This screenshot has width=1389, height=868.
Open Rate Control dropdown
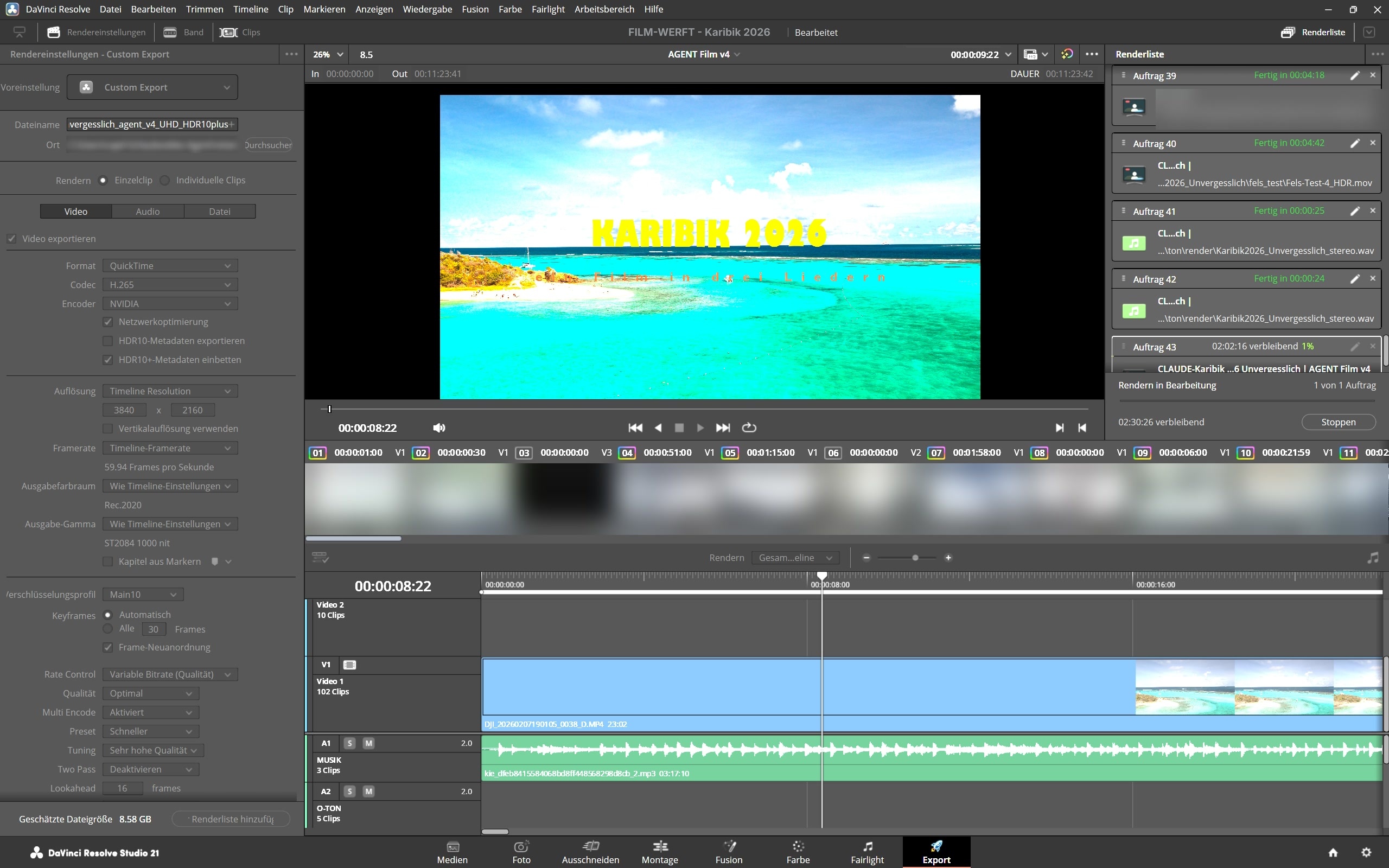(x=170, y=674)
